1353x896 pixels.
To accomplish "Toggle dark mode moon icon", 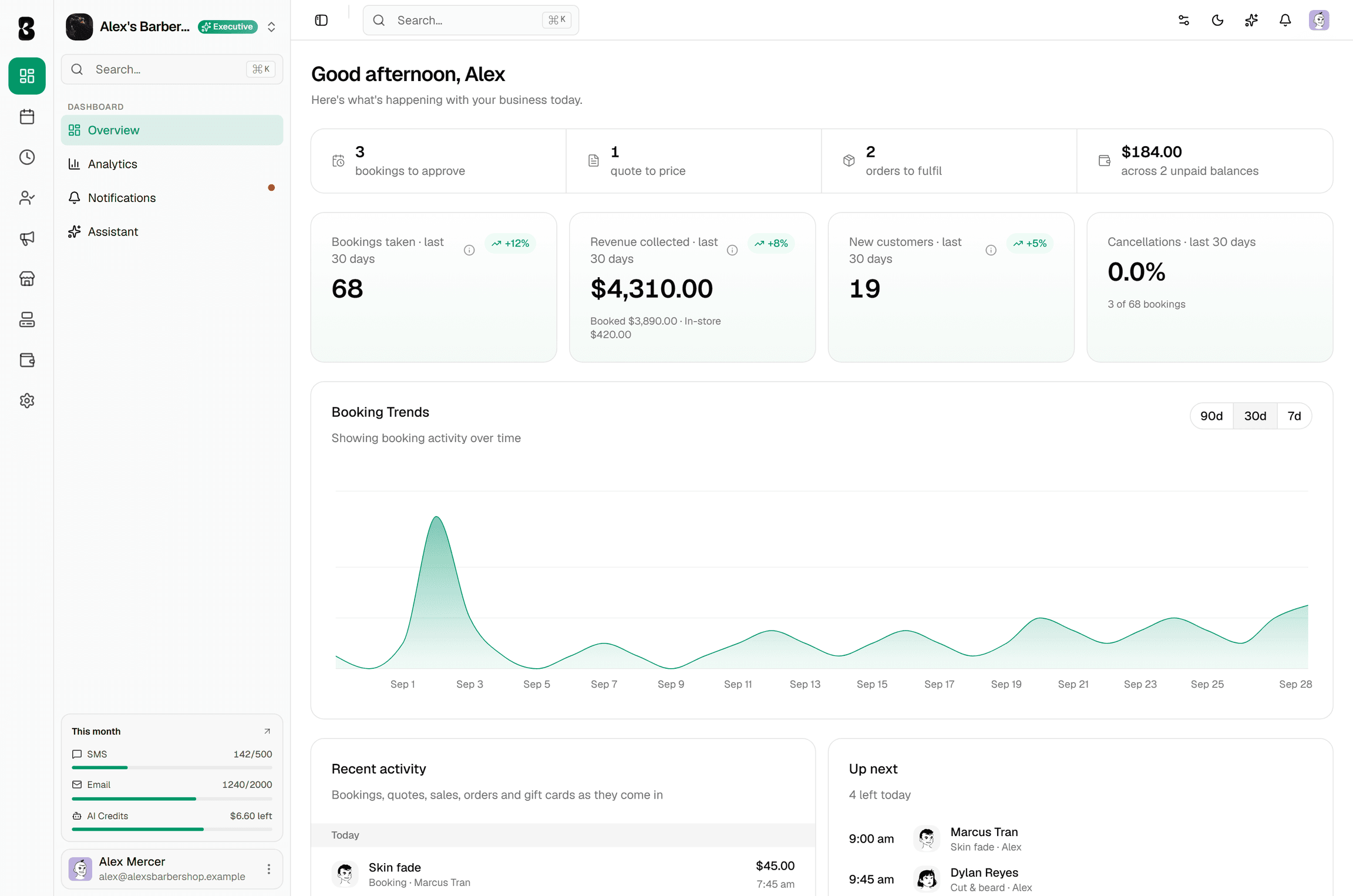I will [x=1218, y=21].
